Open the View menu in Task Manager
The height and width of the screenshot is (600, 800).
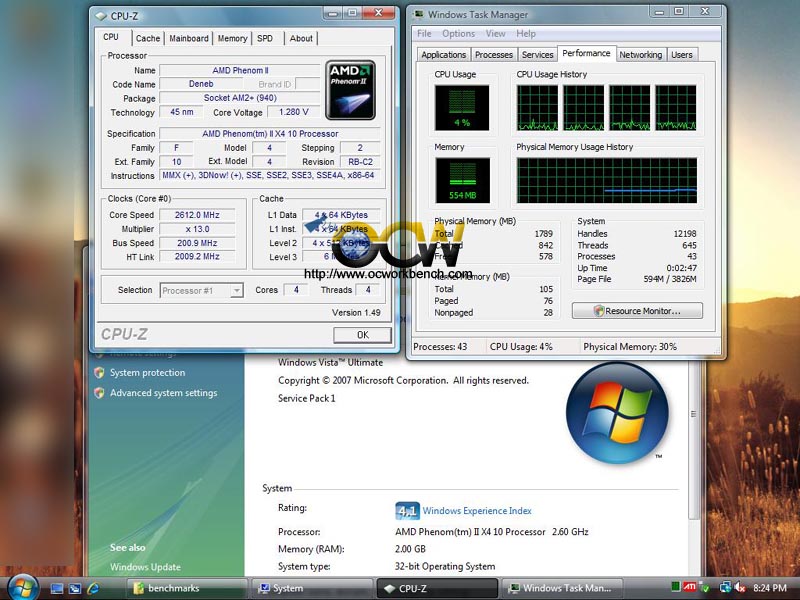click(495, 34)
